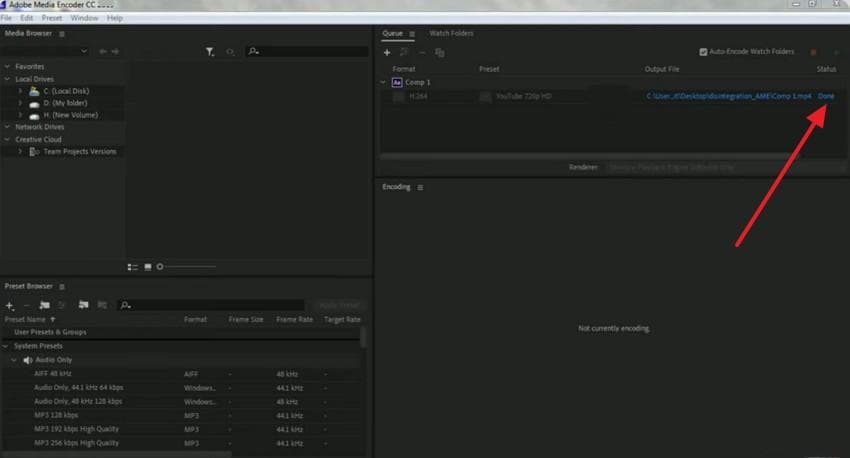Image resolution: width=850 pixels, height=458 pixels.
Task: Click the Apply Preset button
Action: point(339,305)
